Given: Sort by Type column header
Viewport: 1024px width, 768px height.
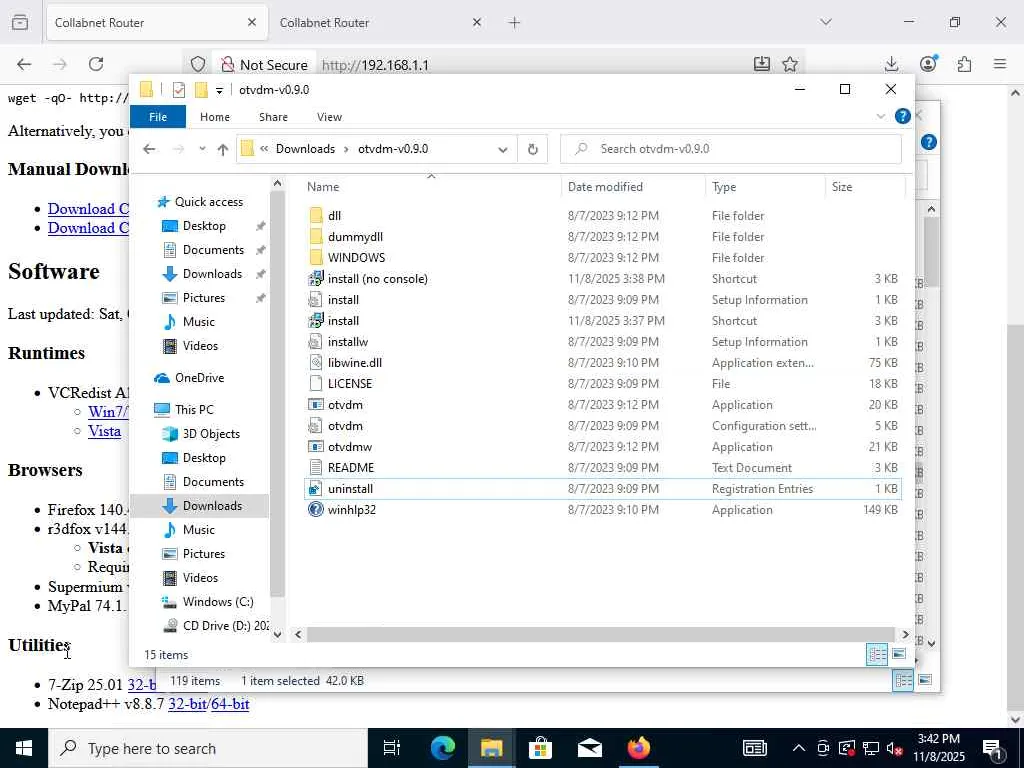Looking at the screenshot, I should coord(765,187).
